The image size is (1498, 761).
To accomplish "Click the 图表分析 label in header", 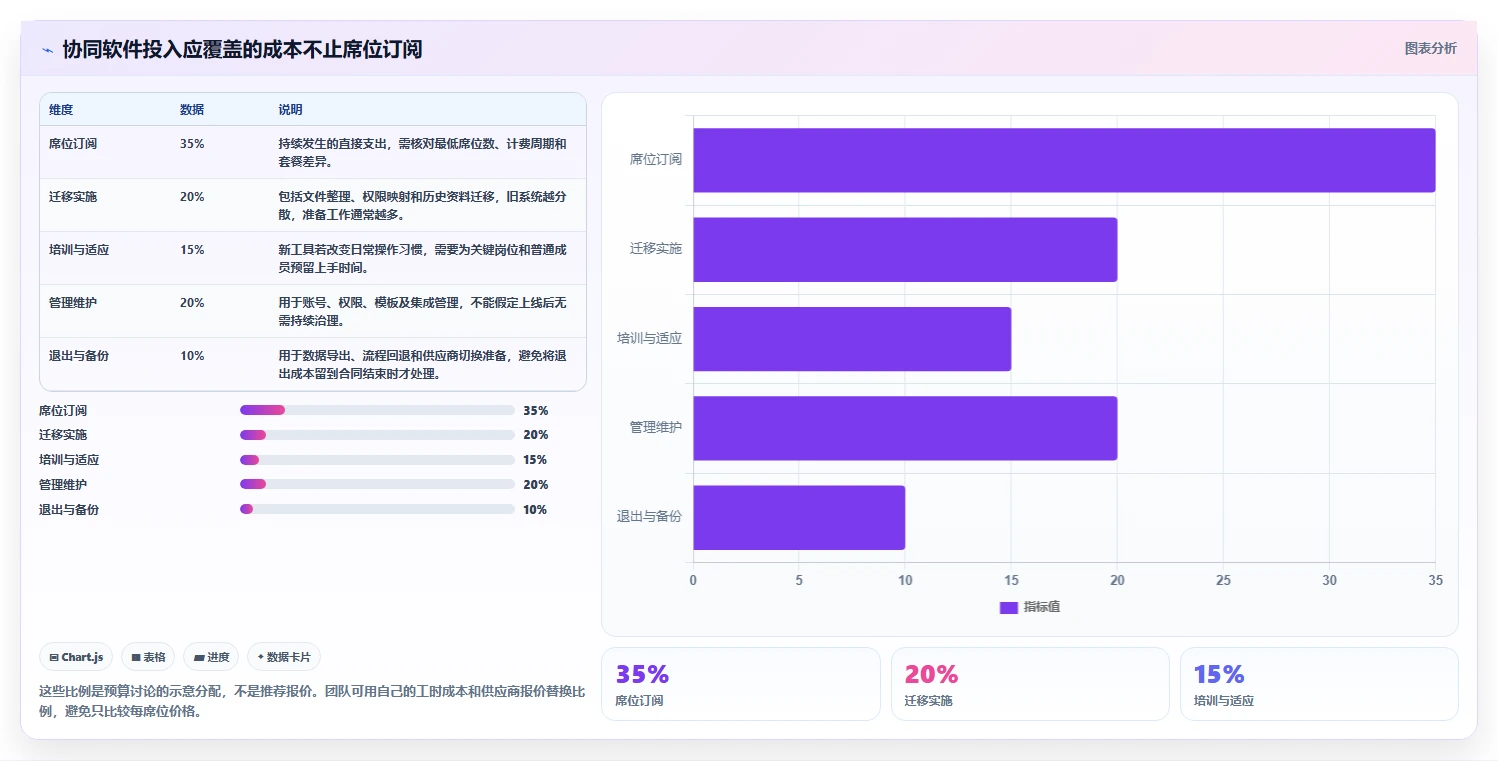I will point(1430,48).
